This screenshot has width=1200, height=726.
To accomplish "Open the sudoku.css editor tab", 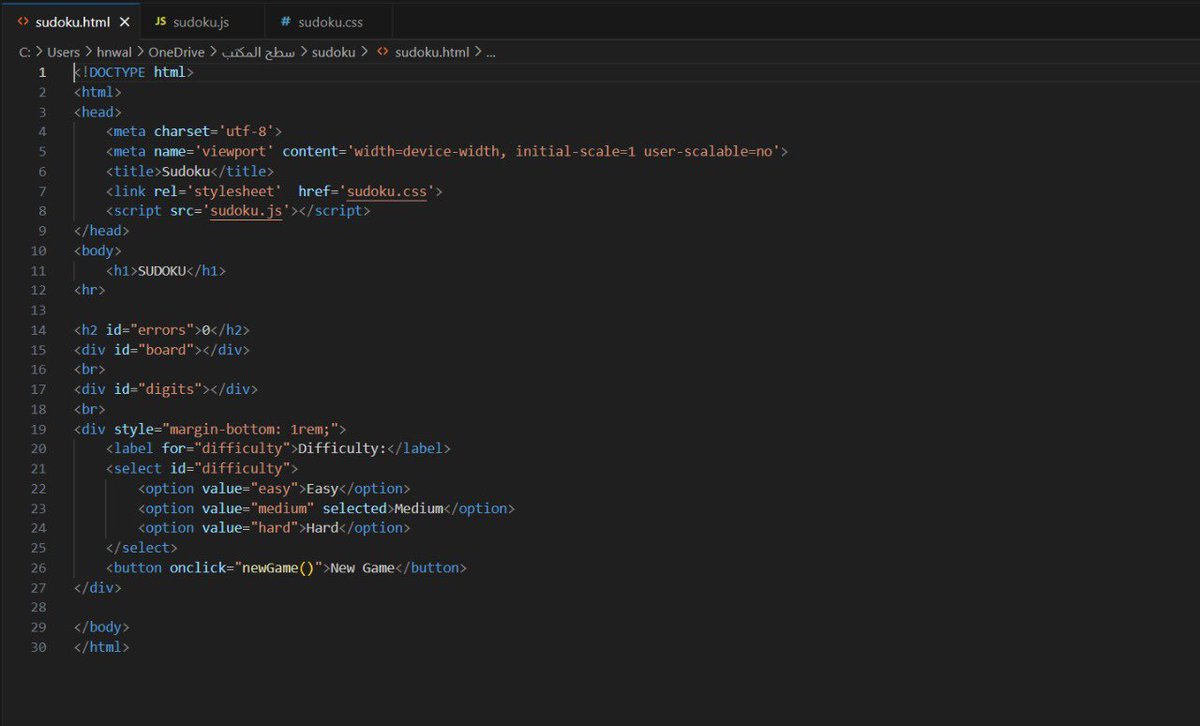I will pyautogui.click(x=328, y=21).
